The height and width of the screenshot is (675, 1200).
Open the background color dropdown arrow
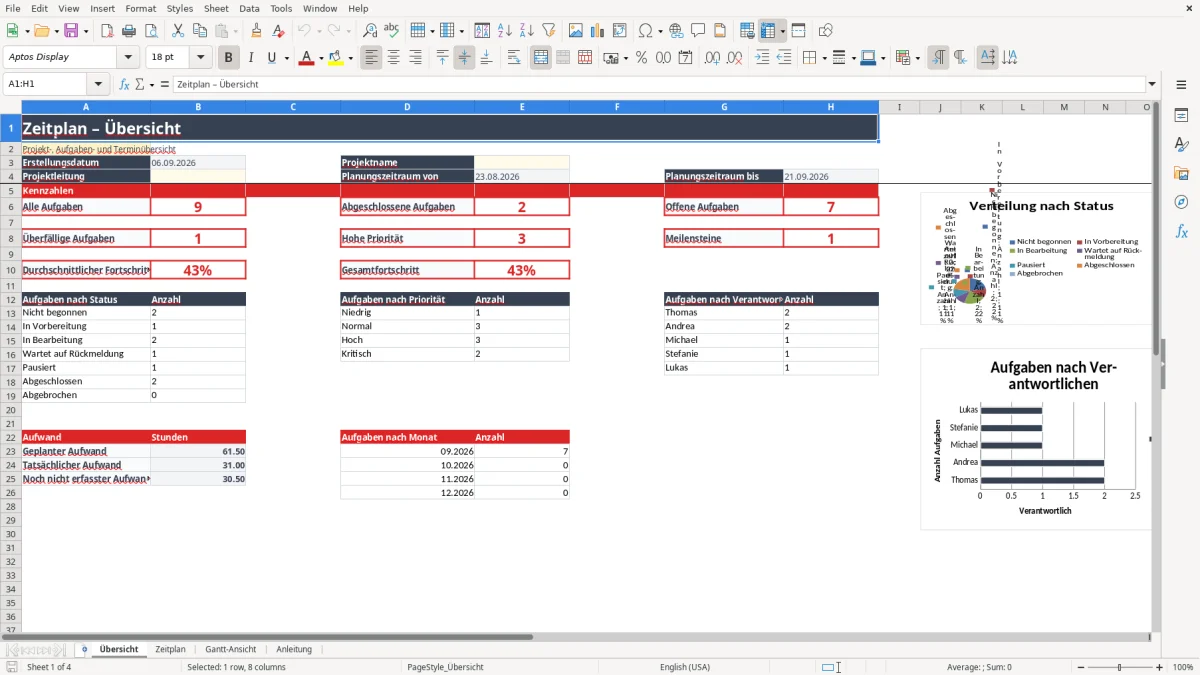pyautogui.click(x=351, y=58)
